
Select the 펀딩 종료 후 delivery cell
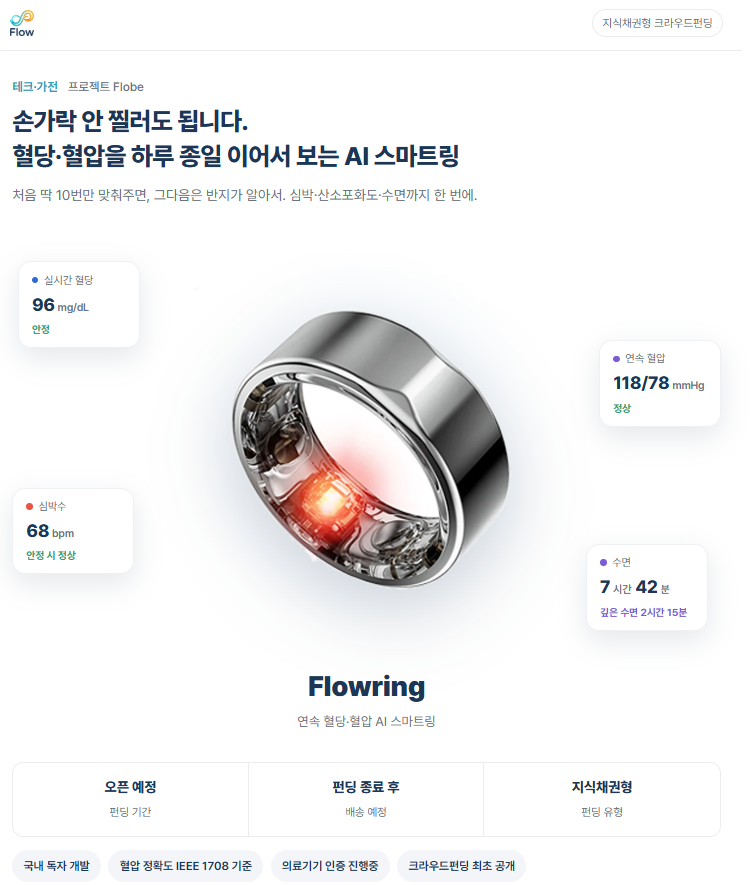(x=366, y=799)
